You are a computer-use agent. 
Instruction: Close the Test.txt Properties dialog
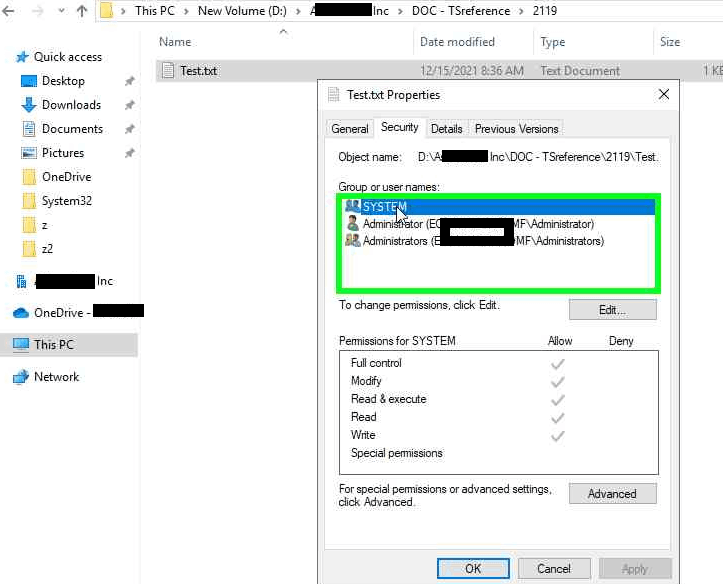click(x=664, y=94)
